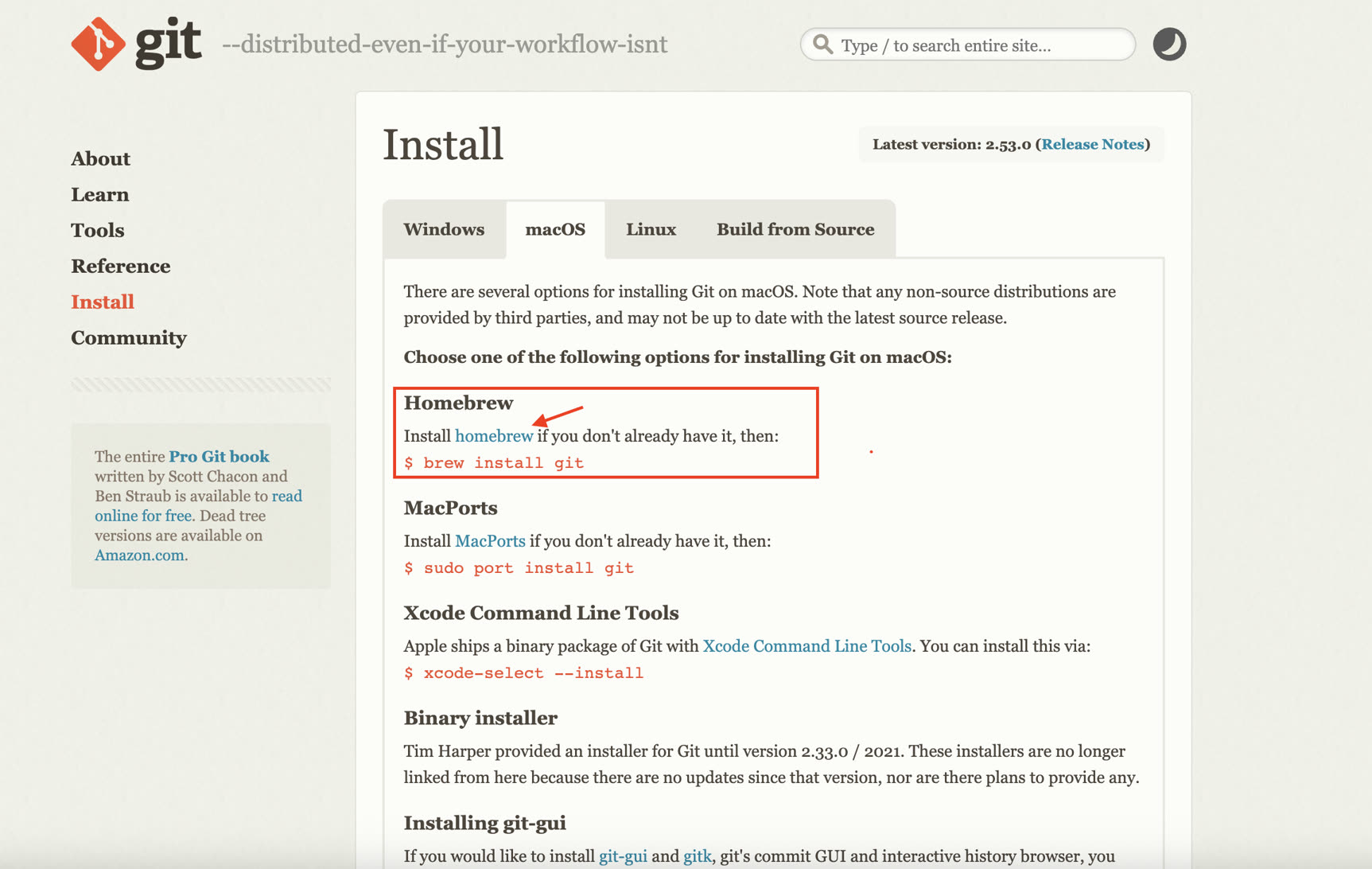The image size is (1372, 869).
Task: Open the Community section
Action: (128, 337)
